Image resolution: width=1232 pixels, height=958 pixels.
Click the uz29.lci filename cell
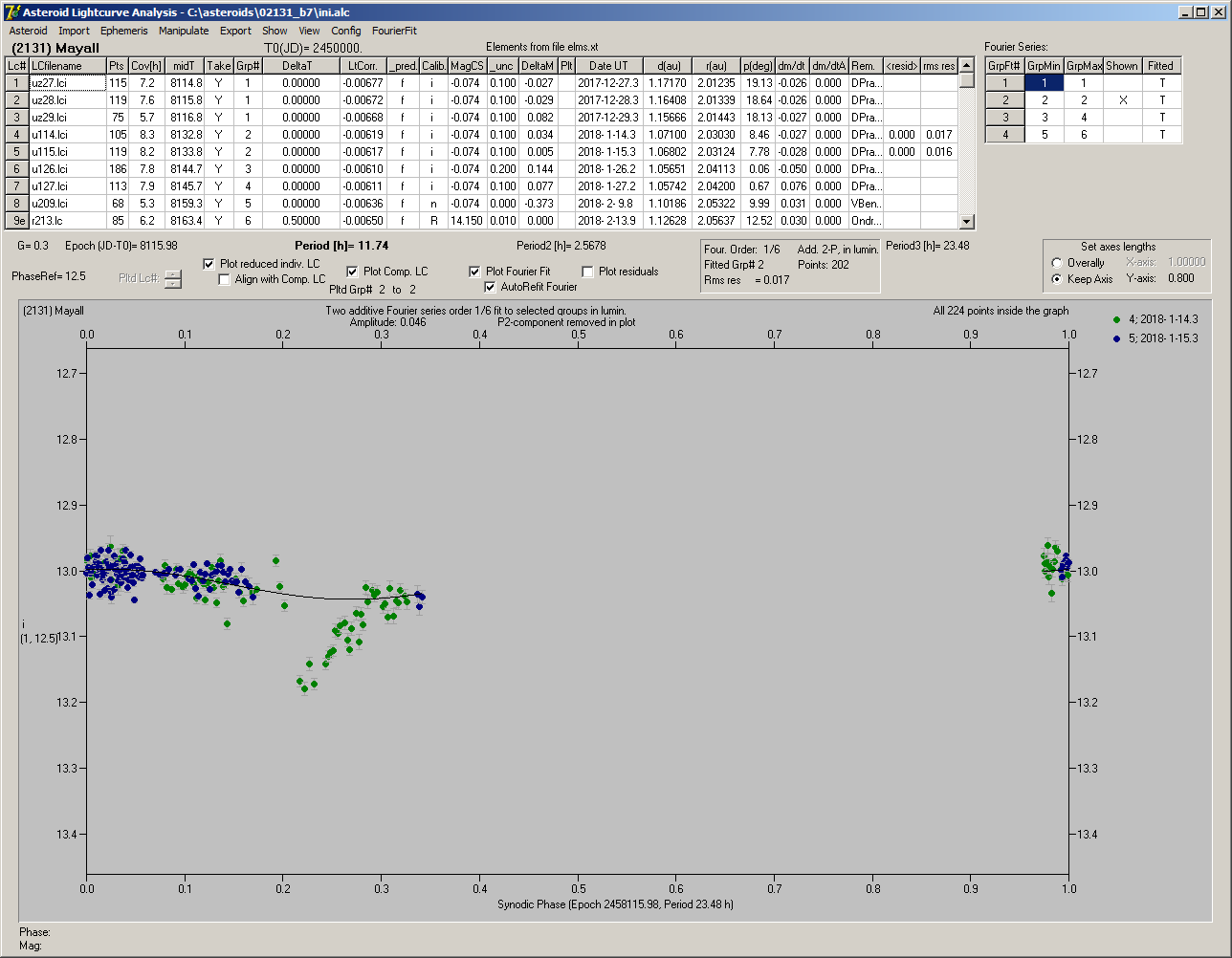coord(67,118)
